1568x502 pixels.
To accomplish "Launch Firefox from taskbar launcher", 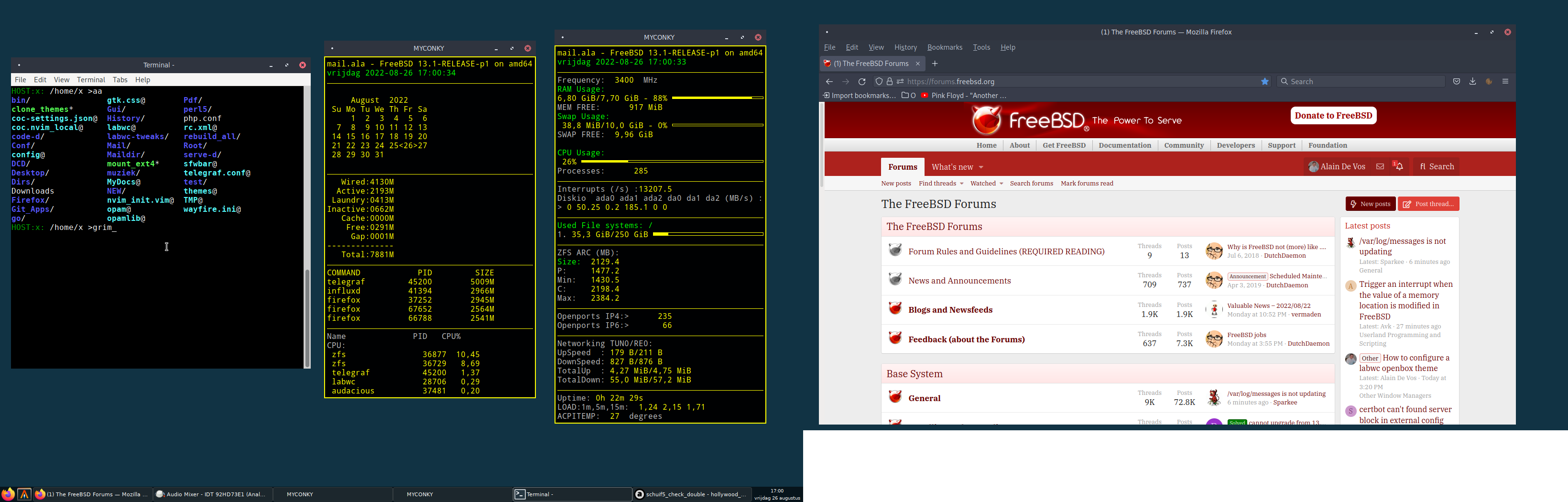I will [x=8, y=494].
